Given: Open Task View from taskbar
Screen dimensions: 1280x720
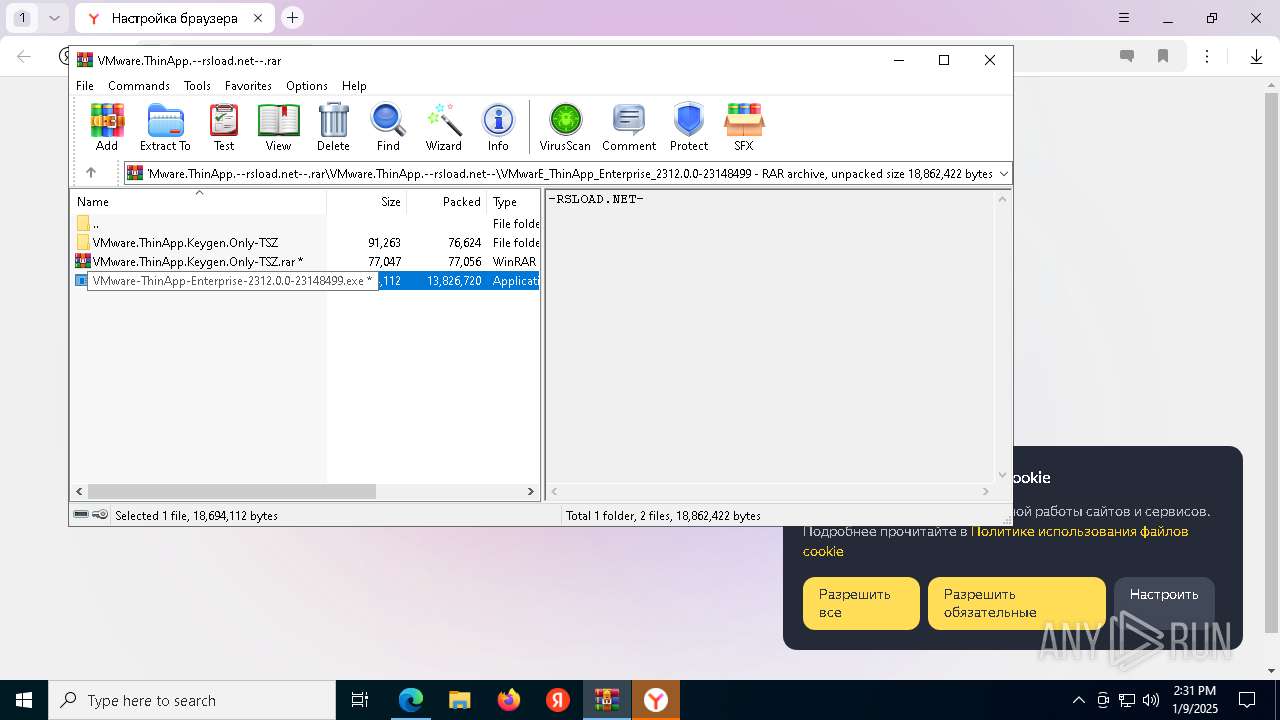Looking at the screenshot, I should click(x=360, y=700).
